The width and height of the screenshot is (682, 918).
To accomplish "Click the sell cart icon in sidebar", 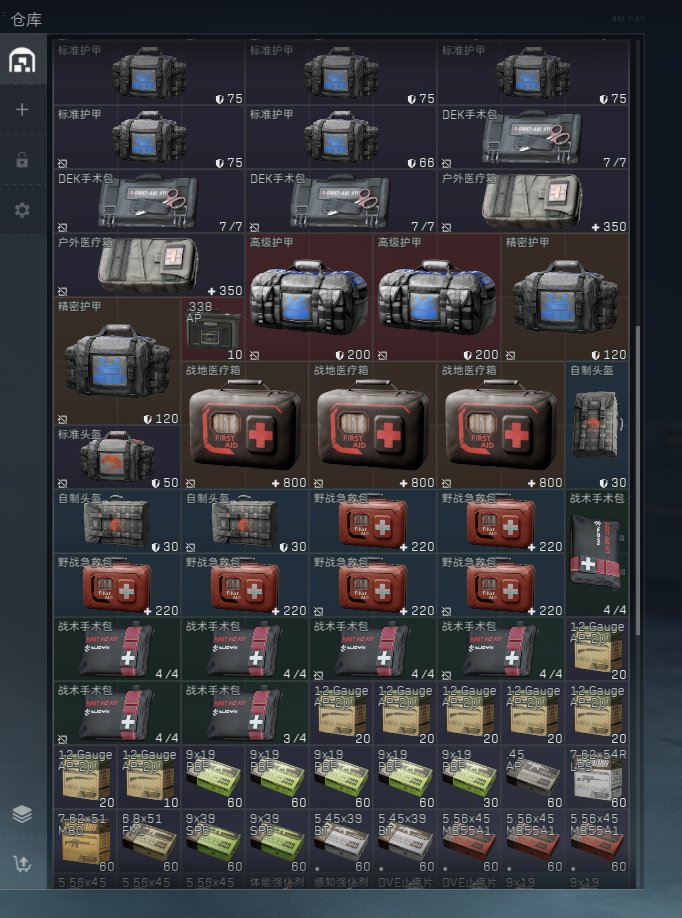I will click(x=22, y=864).
